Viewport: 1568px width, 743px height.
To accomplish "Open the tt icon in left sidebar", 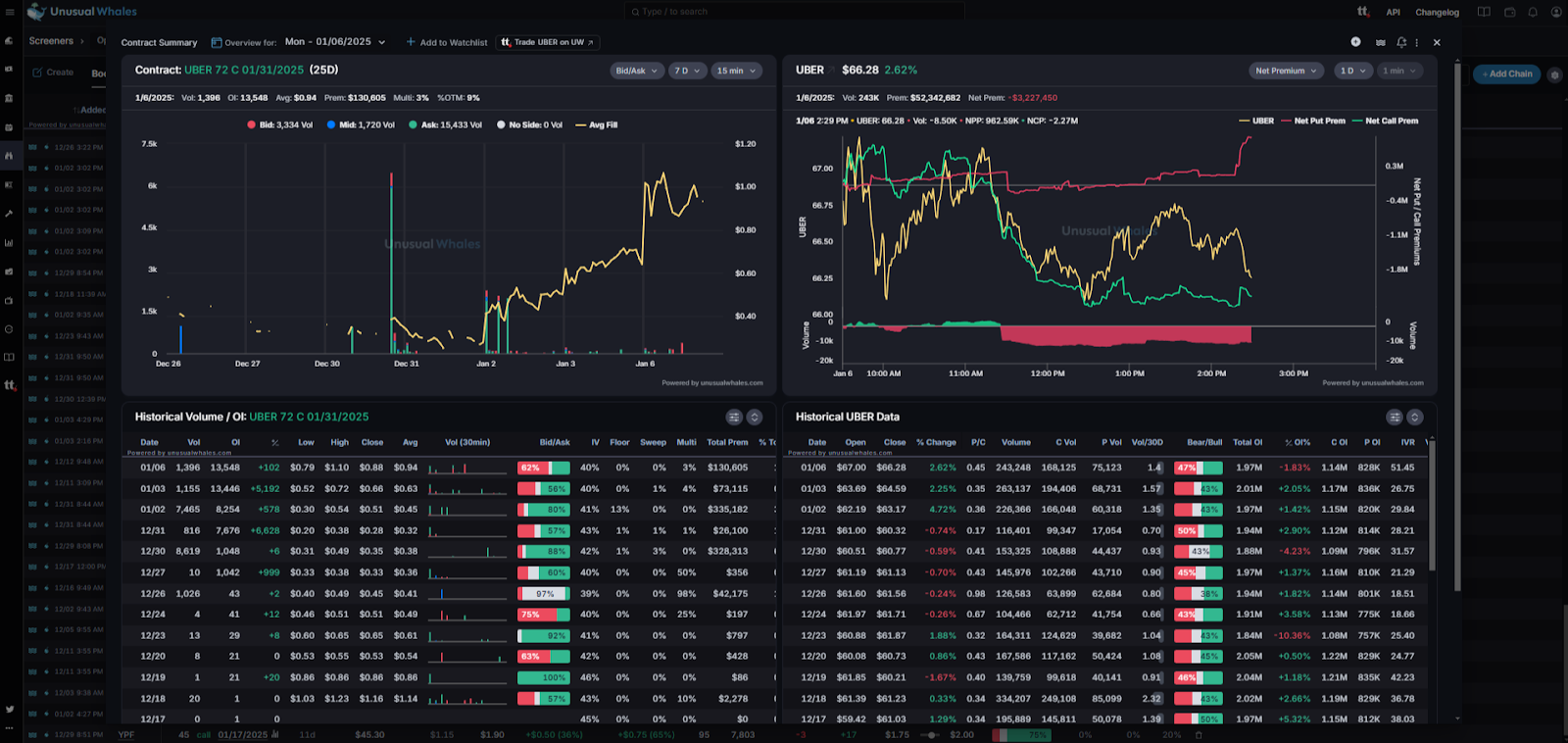I will pos(9,385).
